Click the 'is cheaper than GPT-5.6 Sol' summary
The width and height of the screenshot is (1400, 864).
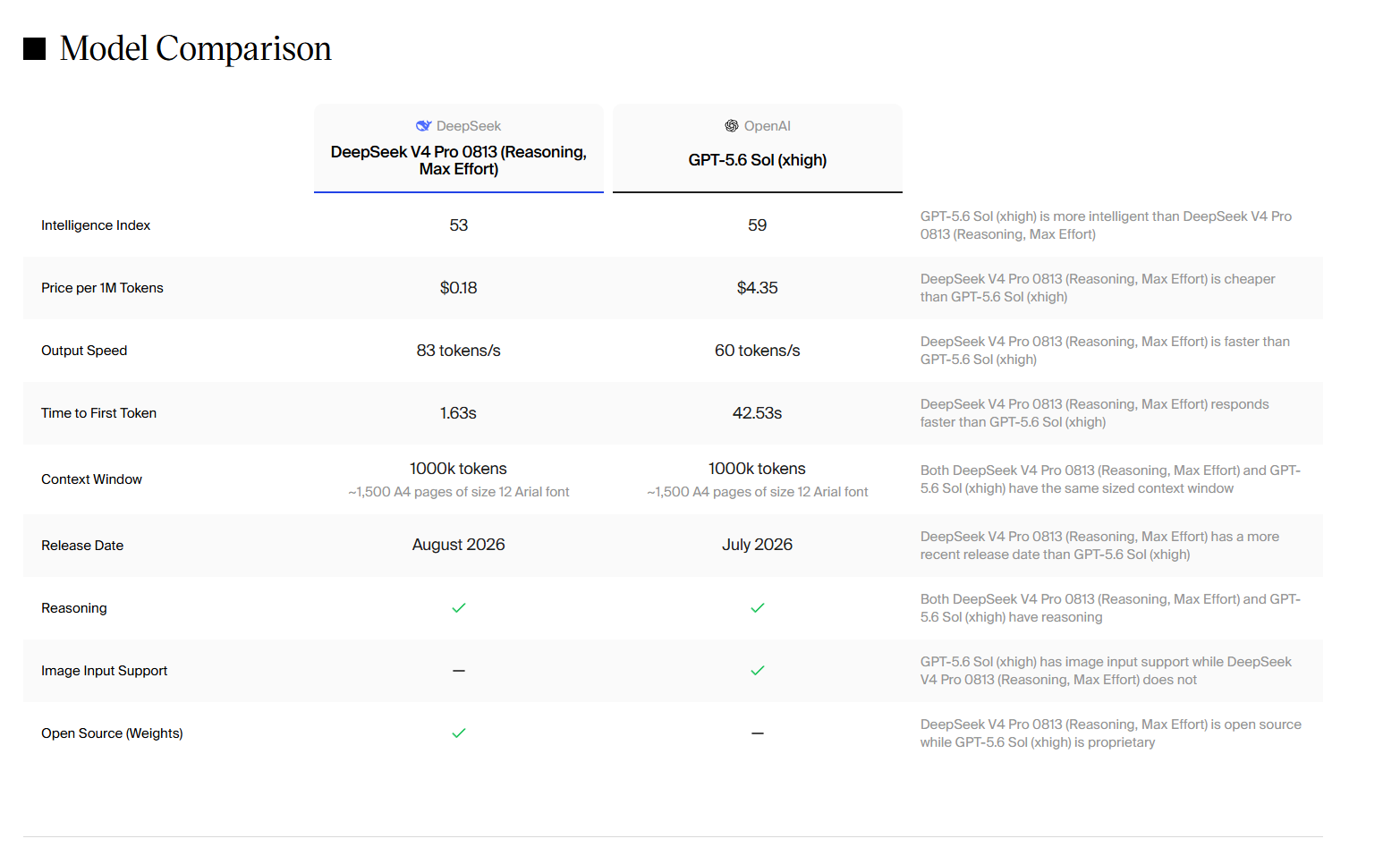click(1099, 288)
